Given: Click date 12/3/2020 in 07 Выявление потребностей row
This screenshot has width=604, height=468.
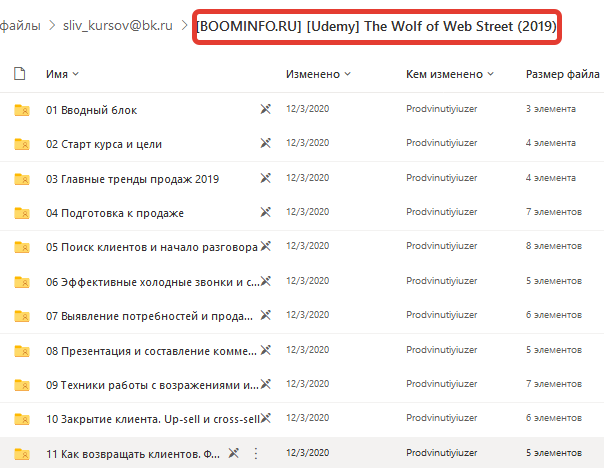Looking at the screenshot, I should [x=307, y=315].
